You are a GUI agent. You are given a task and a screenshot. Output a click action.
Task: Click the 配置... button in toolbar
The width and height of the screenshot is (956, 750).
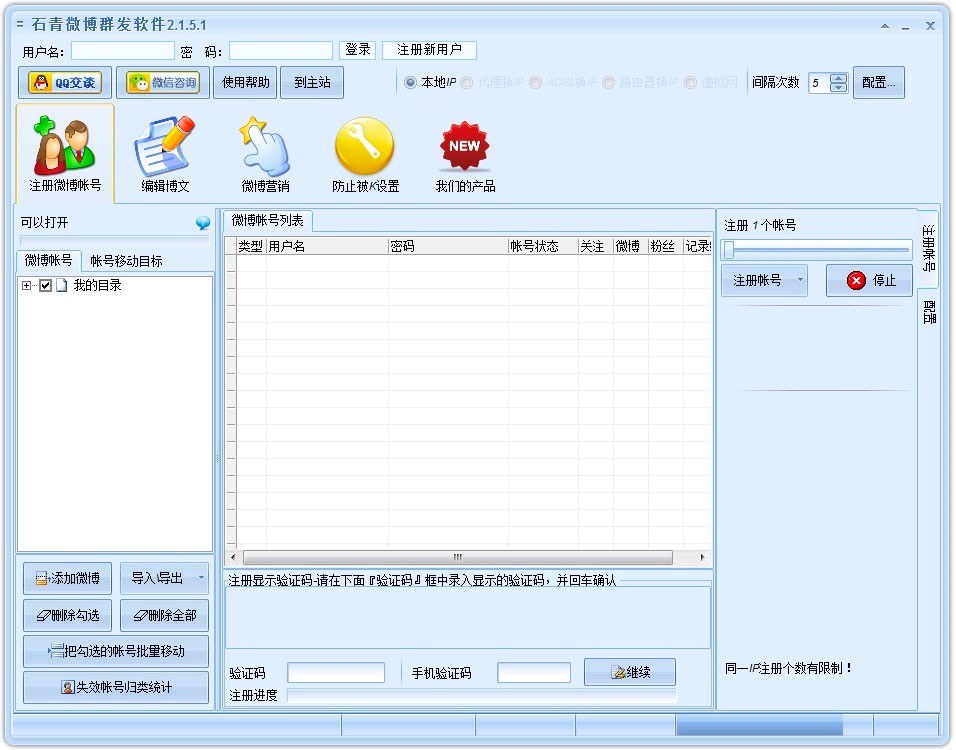coord(879,82)
